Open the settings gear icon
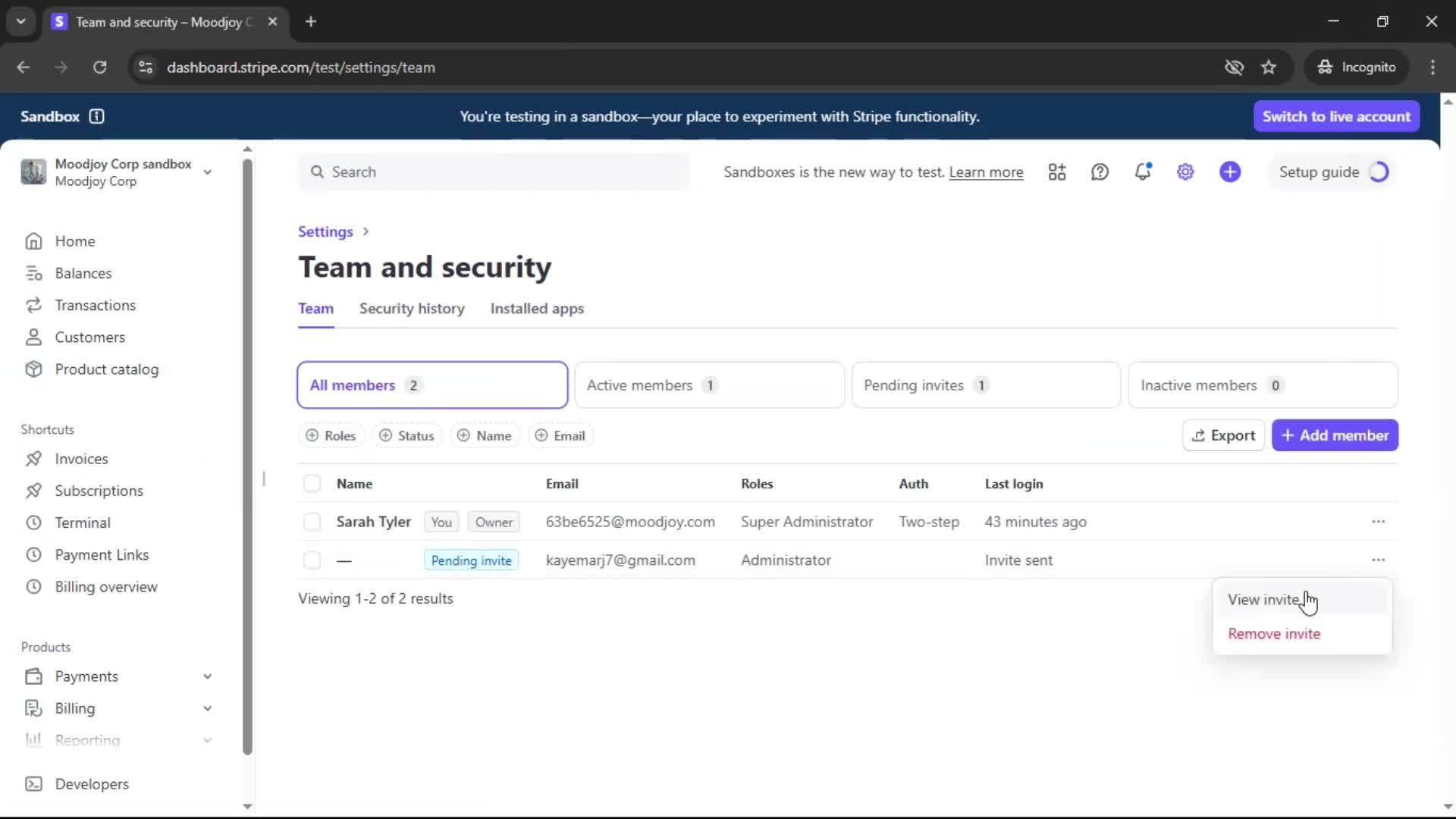Viewport: 1456px width, 819px height. coord(1185,172)
